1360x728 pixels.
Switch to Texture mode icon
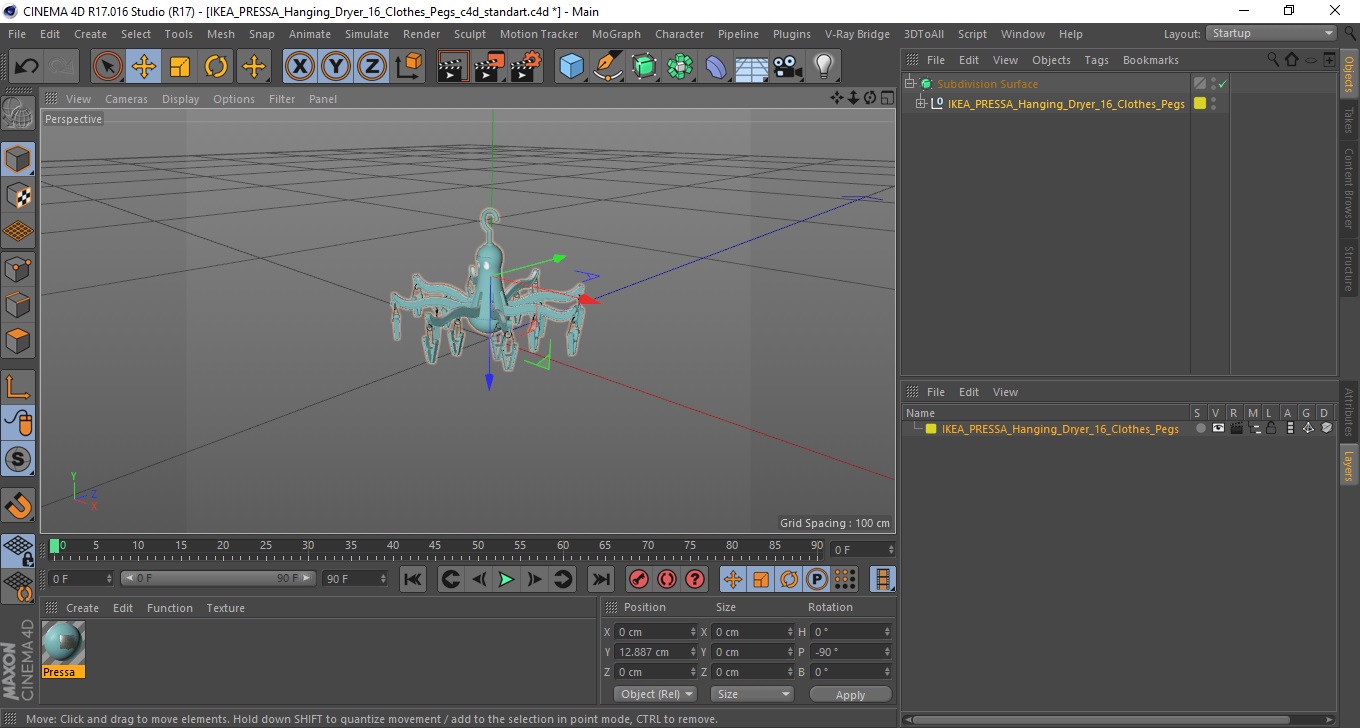coord(18,195)
